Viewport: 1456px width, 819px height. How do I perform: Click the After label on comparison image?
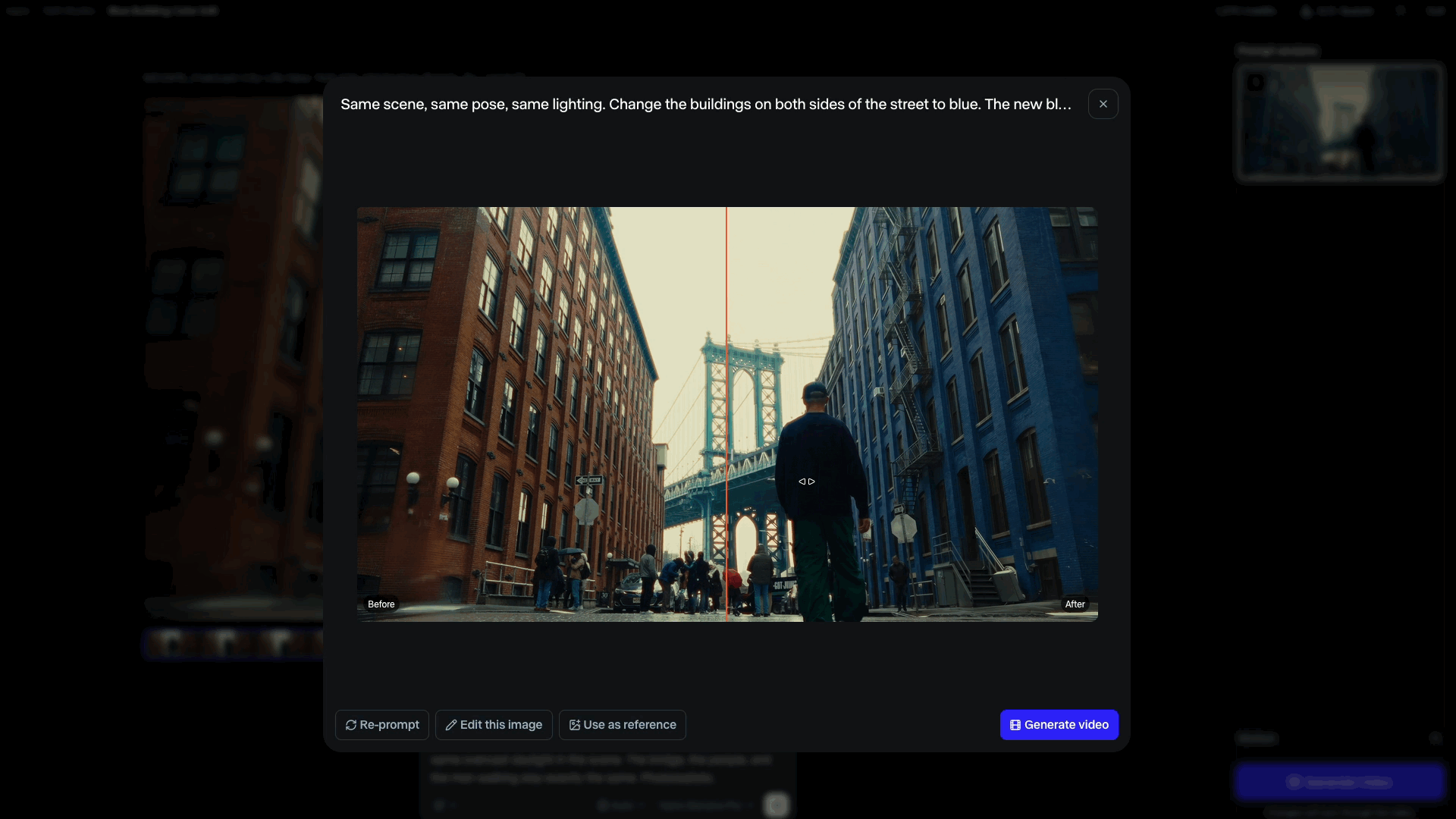point(1075,604)
